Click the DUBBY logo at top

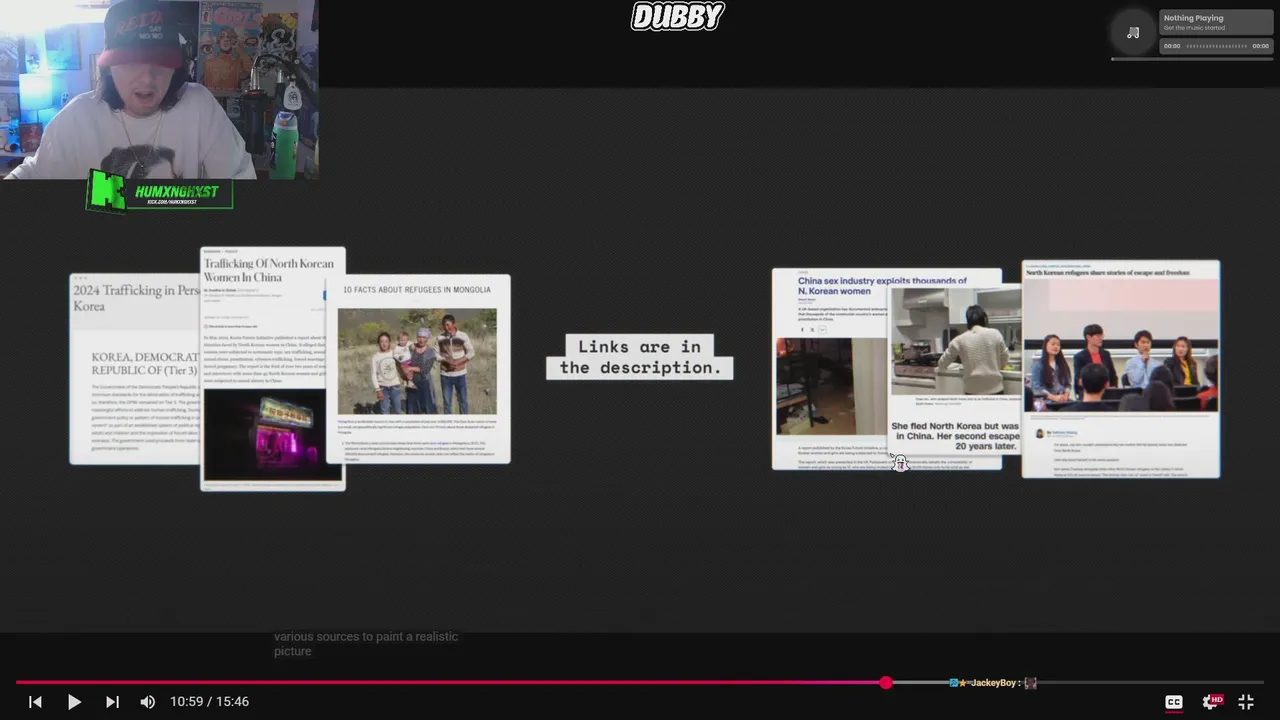pyautogui.click(x=677, y=16)
